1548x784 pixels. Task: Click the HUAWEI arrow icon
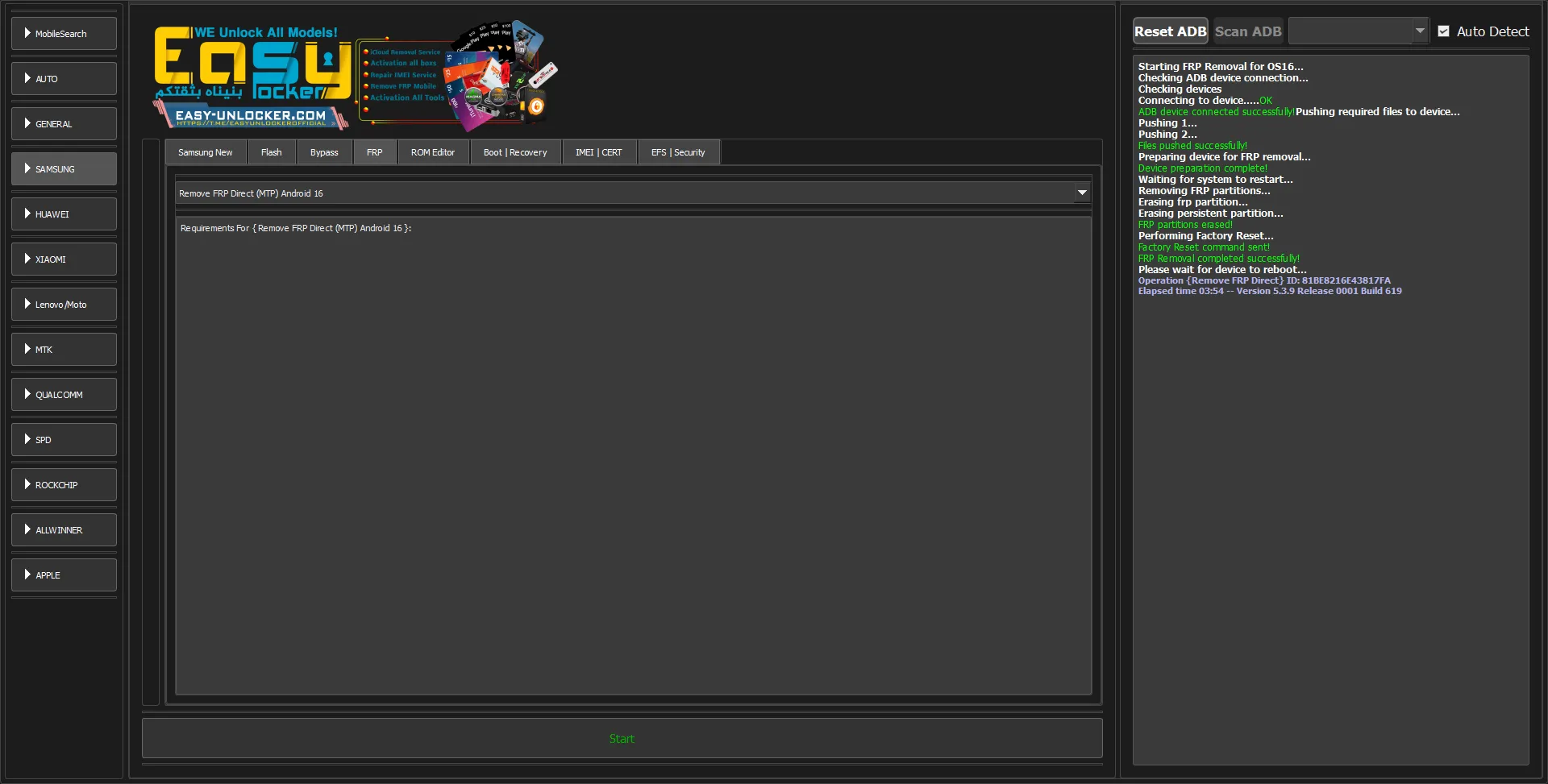click(27, 214)
